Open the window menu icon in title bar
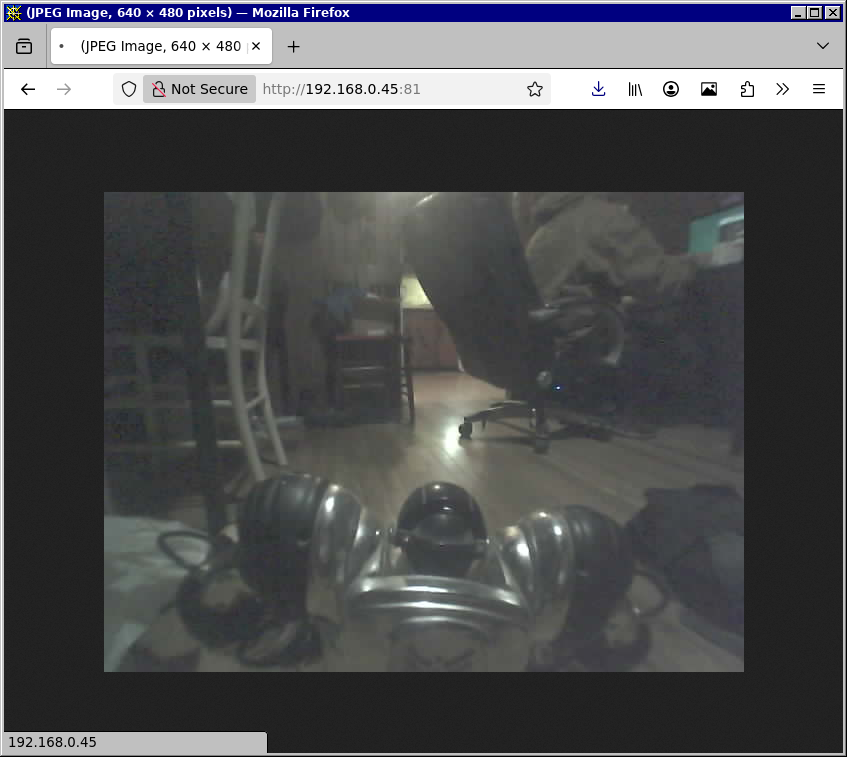 [x=13, y=13]
